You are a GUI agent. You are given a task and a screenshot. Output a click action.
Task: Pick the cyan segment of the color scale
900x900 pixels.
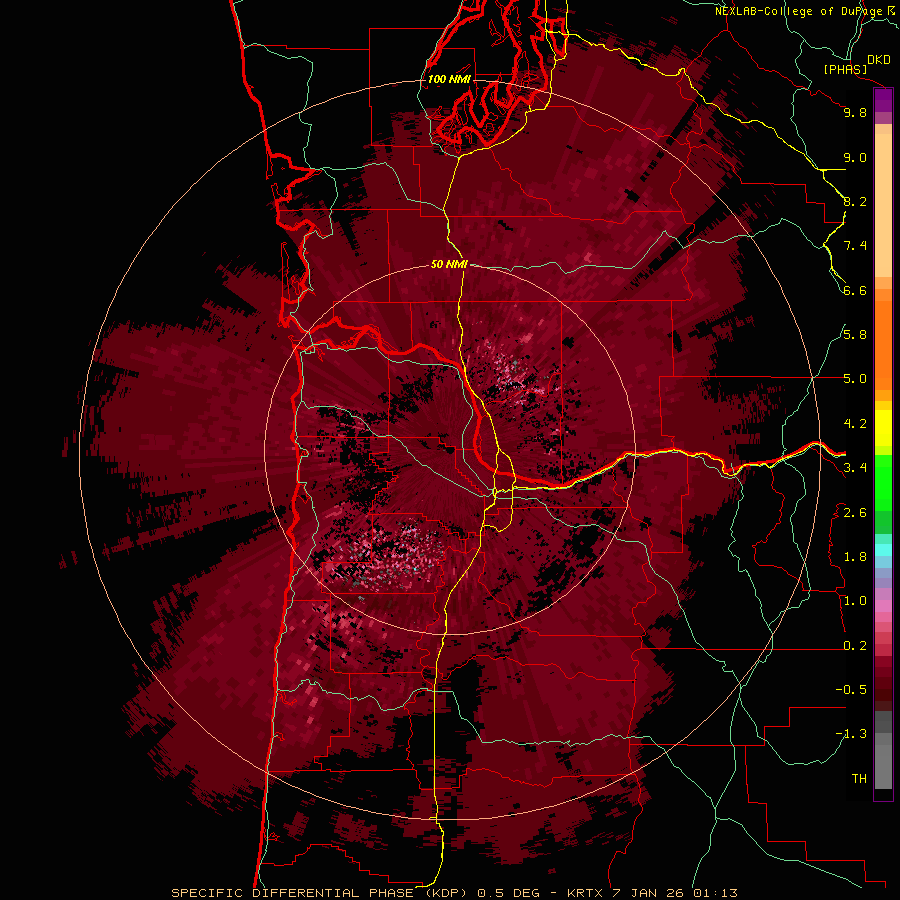883,549
